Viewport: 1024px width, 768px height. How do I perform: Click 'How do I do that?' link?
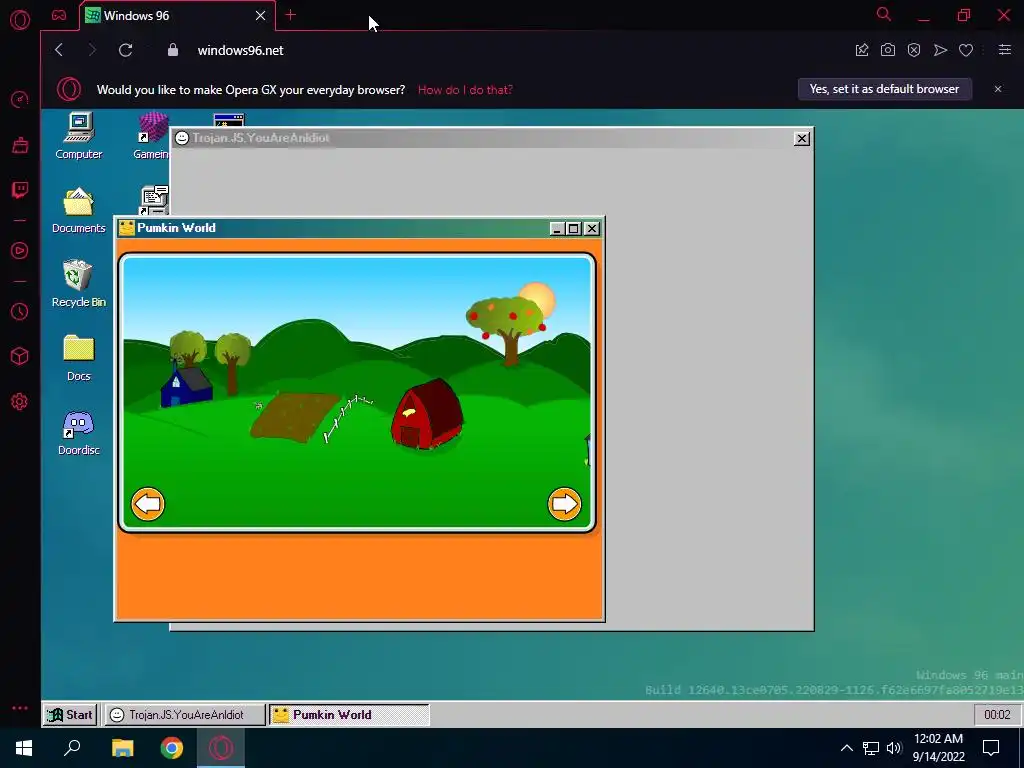[x=465, y=90]
